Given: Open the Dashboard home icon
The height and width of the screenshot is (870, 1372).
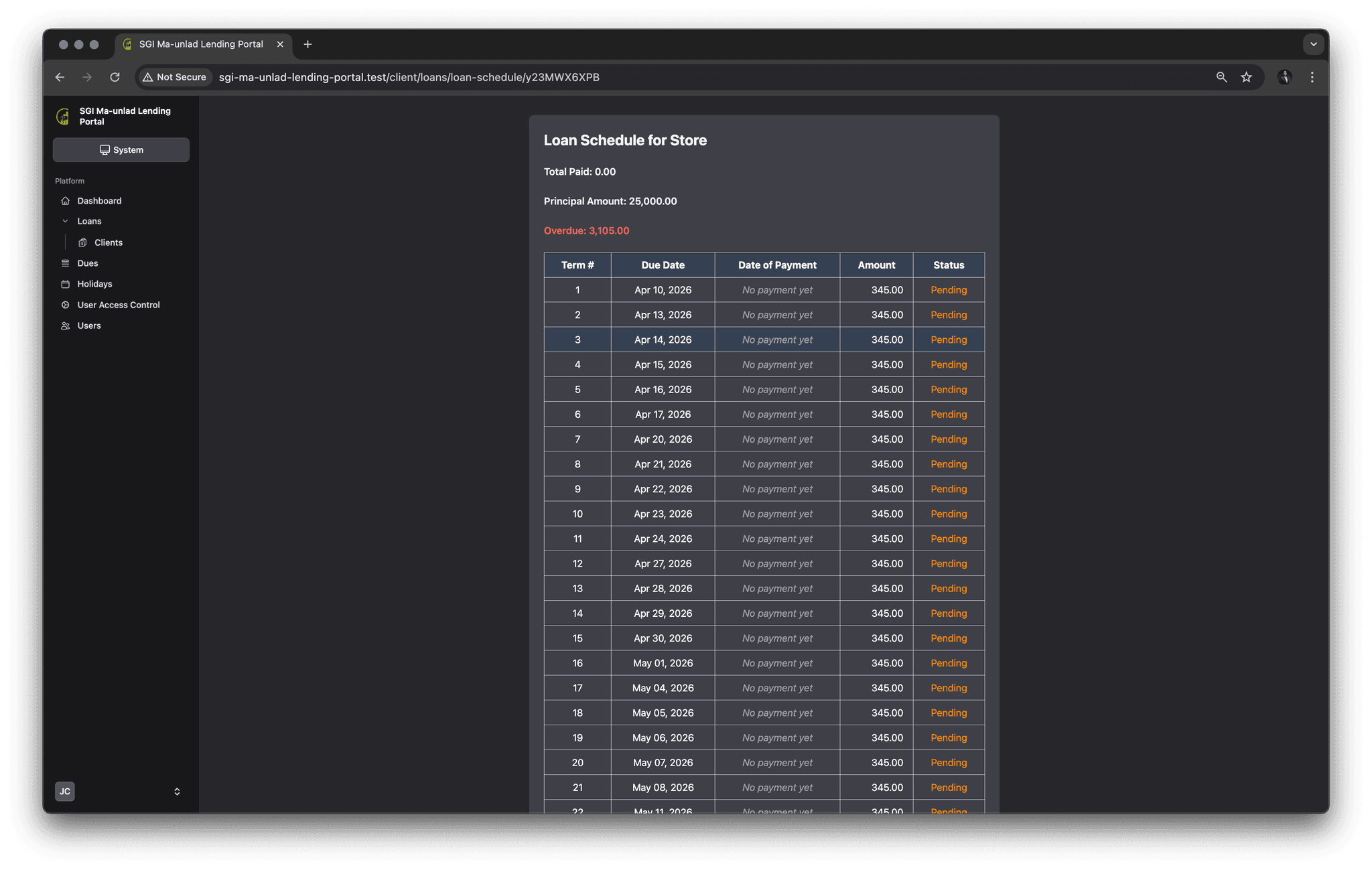Looking at the screenshot, I should pos(65,201).
